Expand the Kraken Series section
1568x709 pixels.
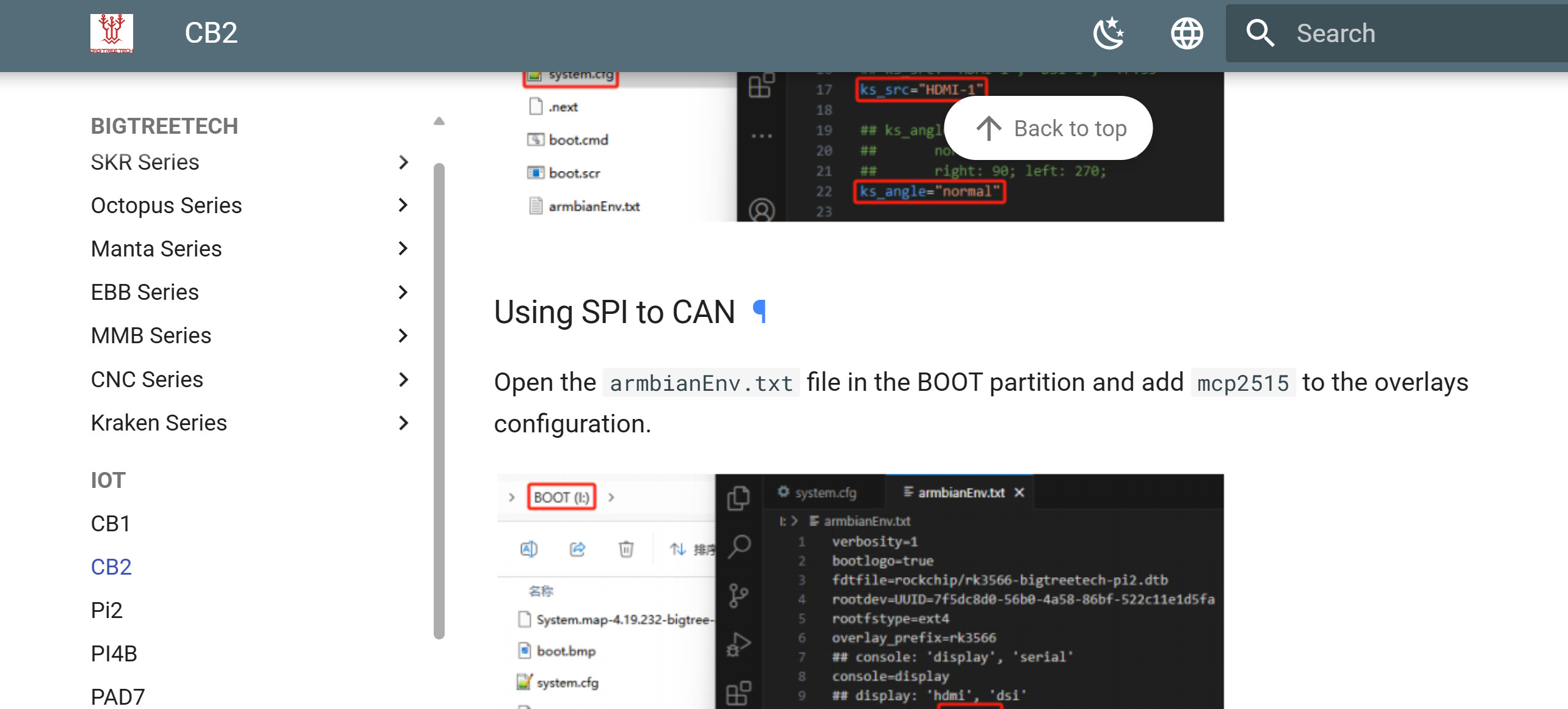point(403,423)
